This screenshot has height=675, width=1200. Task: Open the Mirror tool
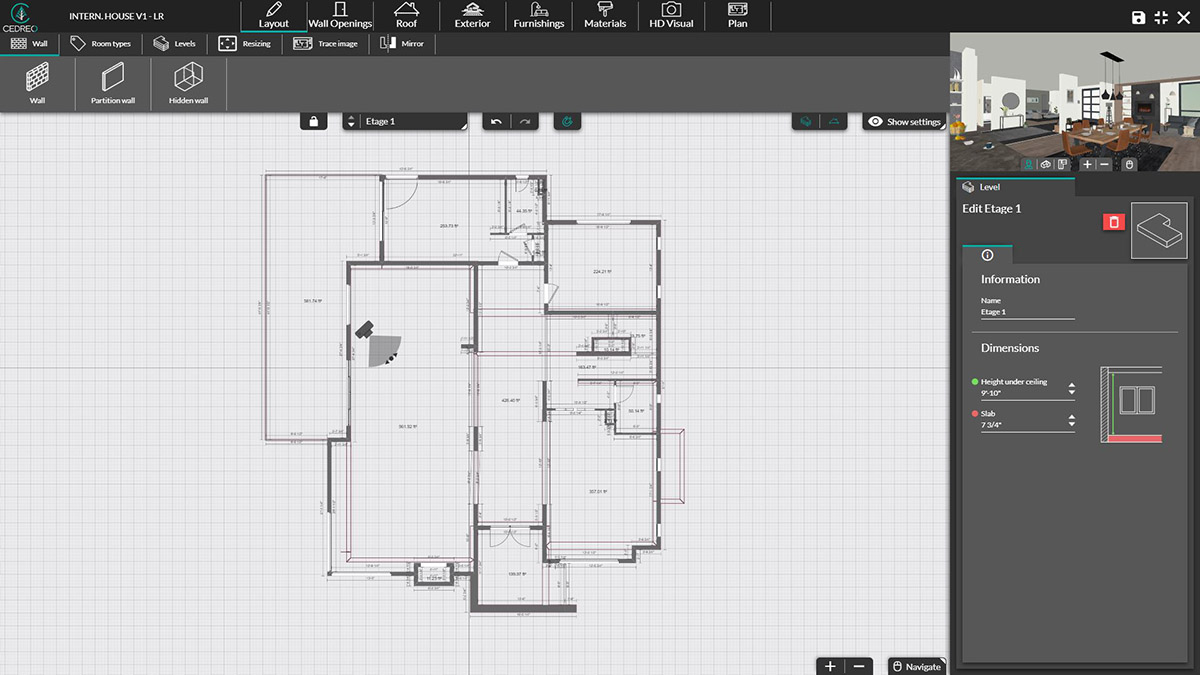(x=402, y=43)
